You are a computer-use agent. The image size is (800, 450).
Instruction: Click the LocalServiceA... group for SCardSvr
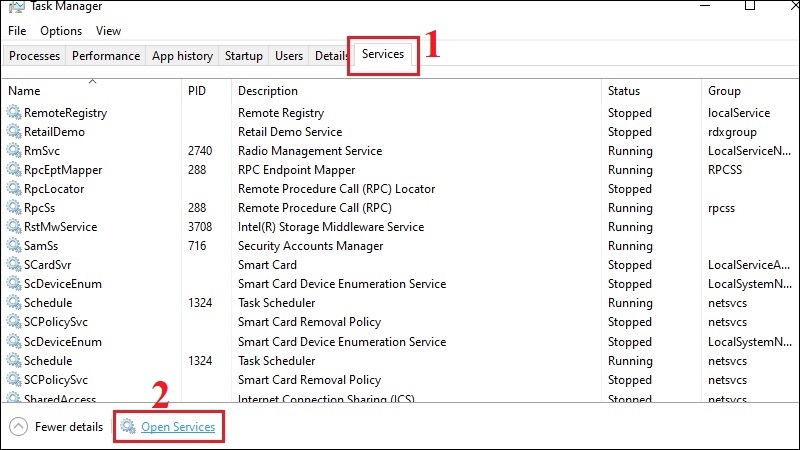(x=749, y=265)
